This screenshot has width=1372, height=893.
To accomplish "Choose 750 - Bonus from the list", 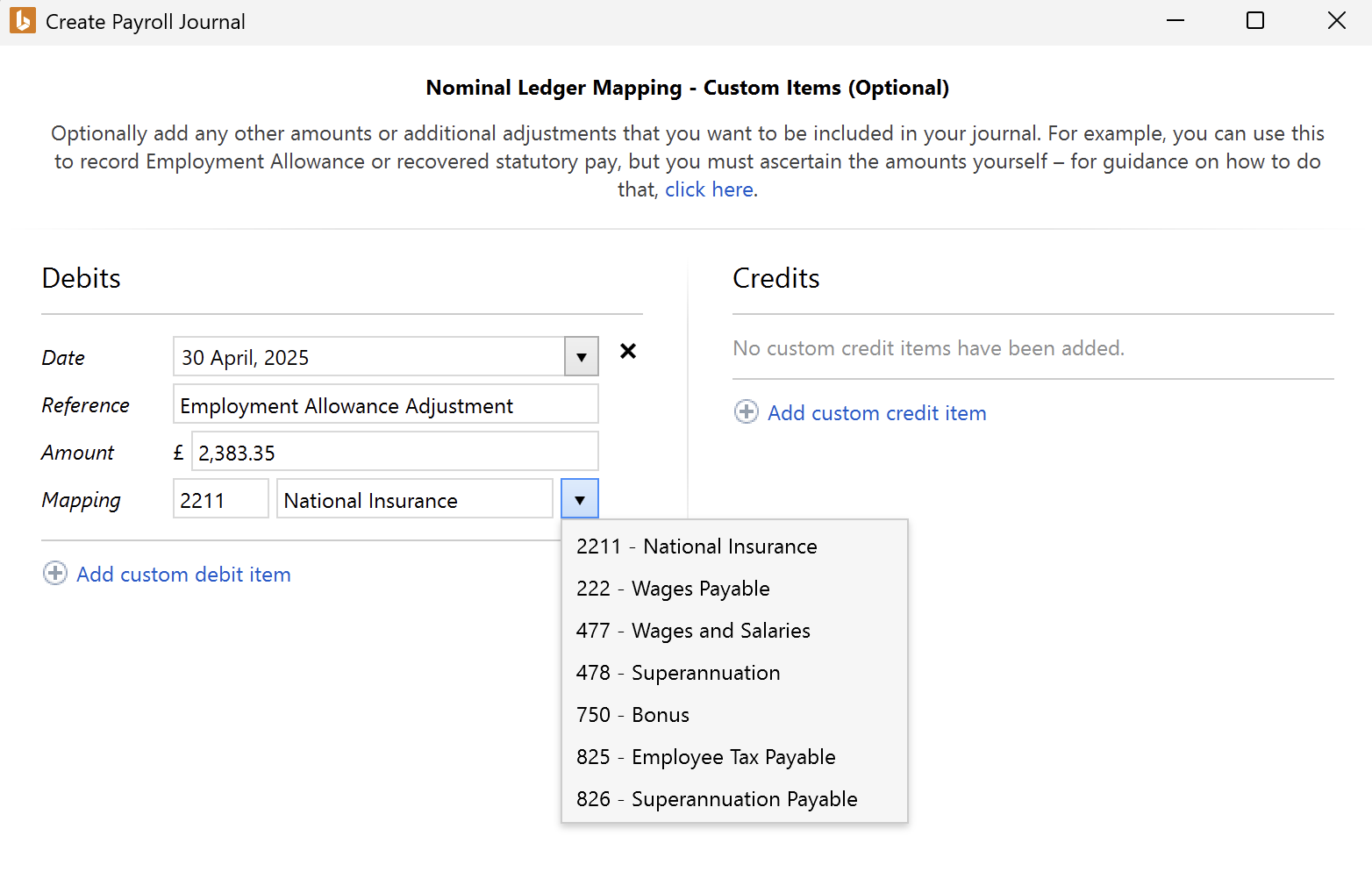I will [734, 715].
